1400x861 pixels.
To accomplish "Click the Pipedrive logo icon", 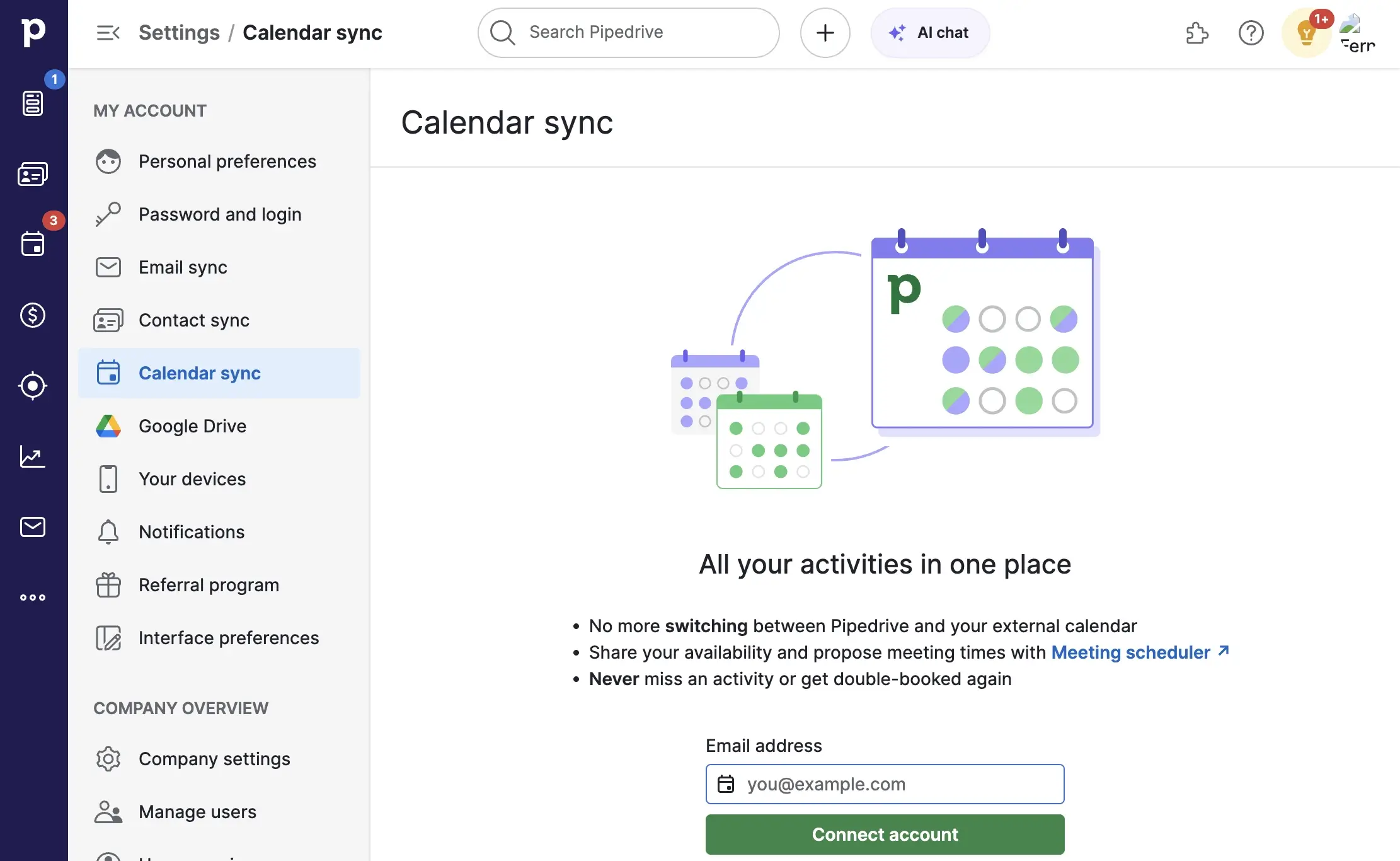I will pyautogui.click(x=33, y=32).
